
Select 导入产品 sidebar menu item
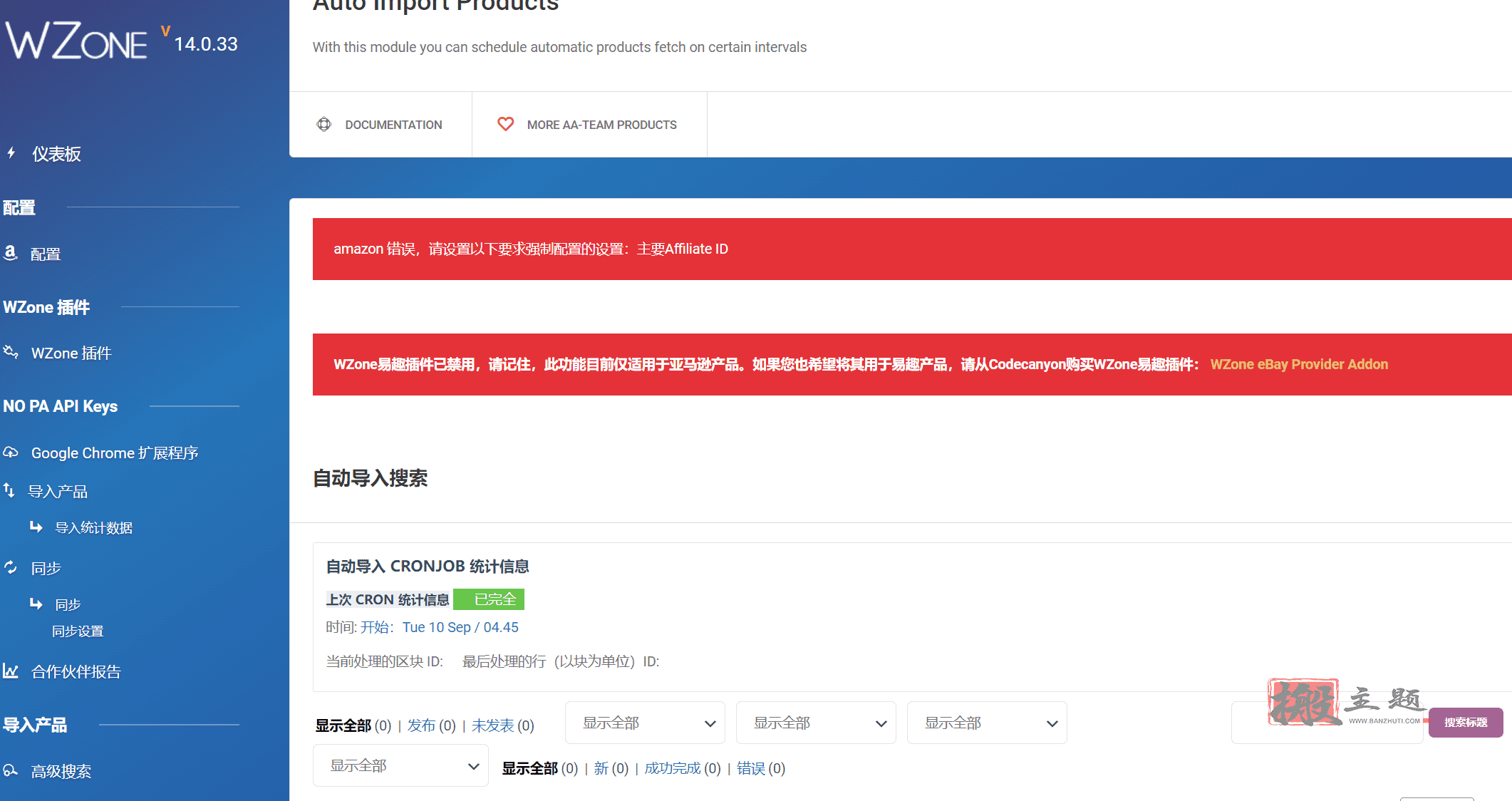pos(58,492)
